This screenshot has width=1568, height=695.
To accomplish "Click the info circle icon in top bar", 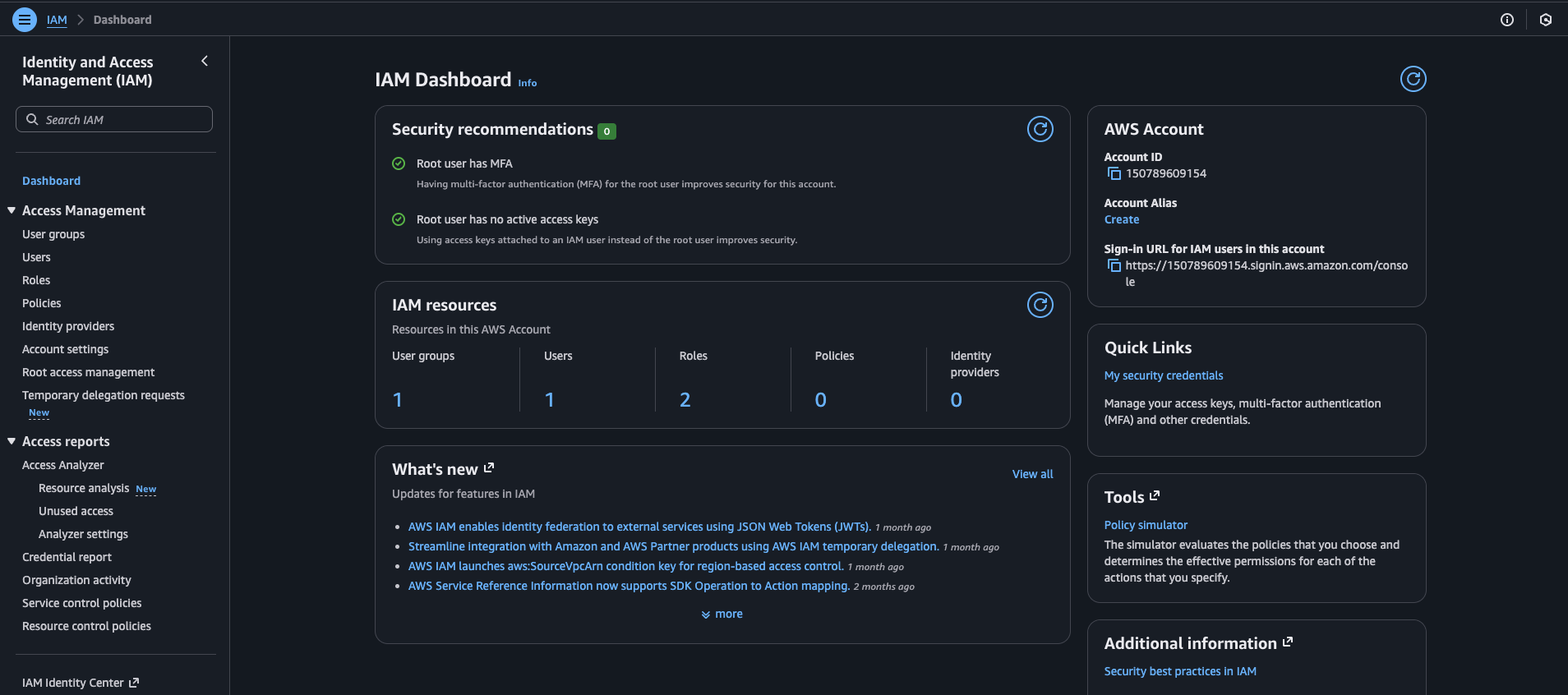I will point(1506,20).
